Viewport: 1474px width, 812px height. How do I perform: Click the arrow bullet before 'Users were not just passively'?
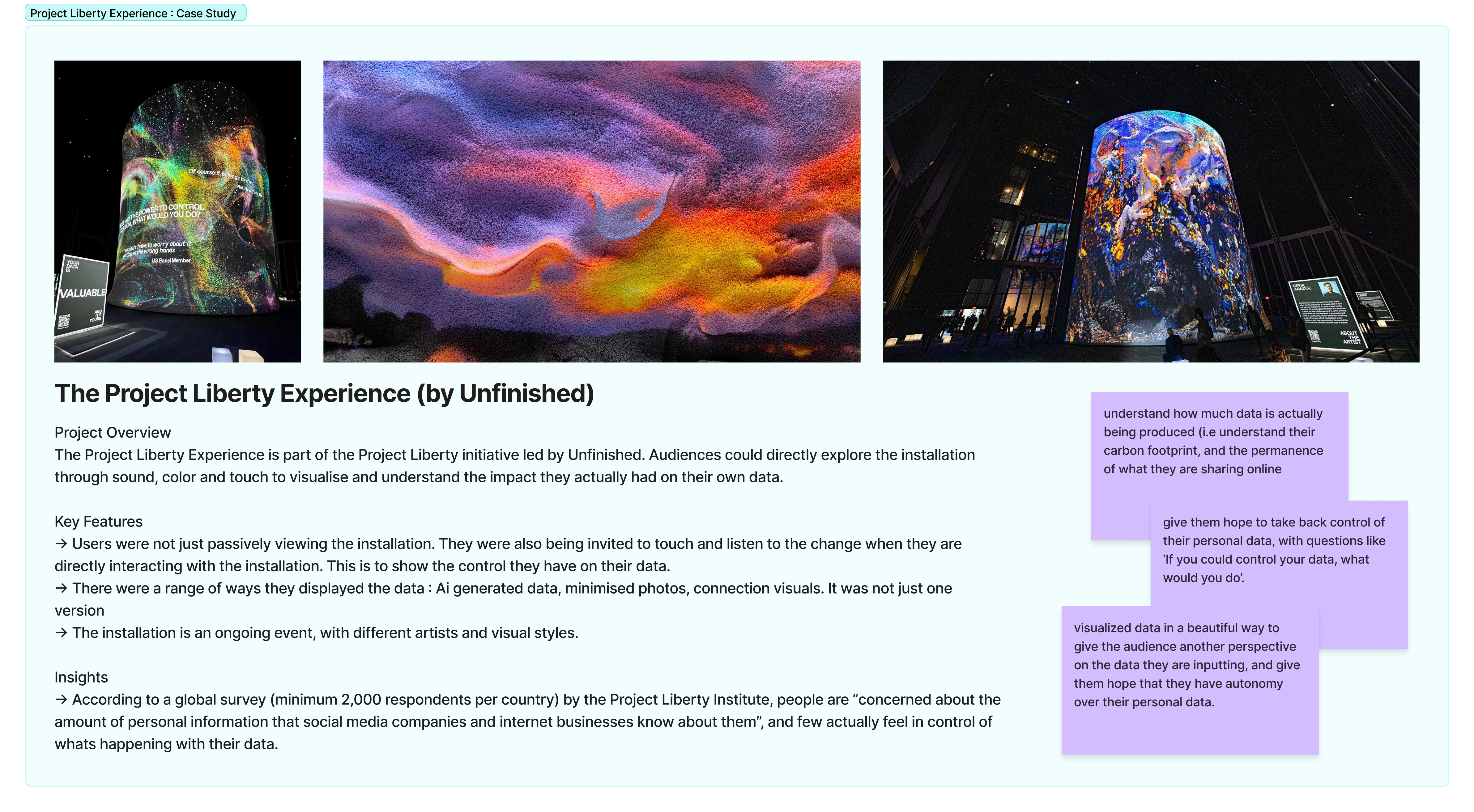pyautogui.click(x=61, y=544)
